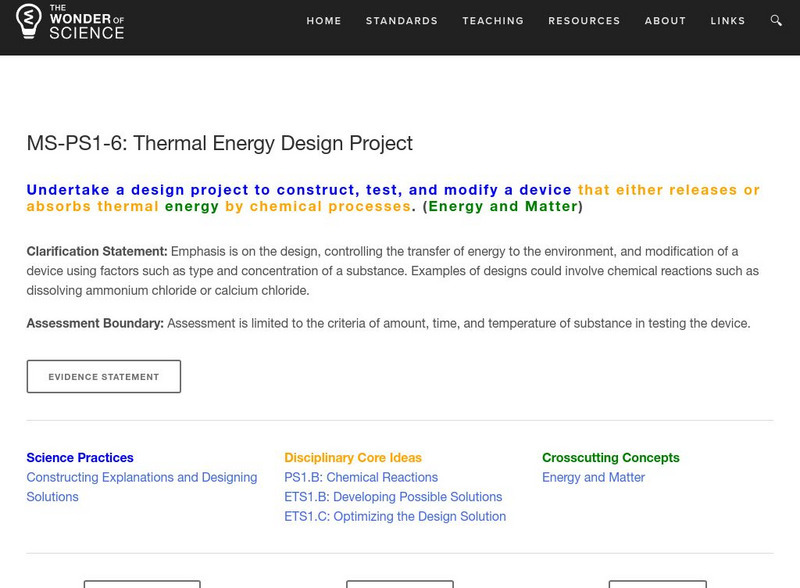Click the Wonder of Science lightbulb logo
800x588 pixels.
coord(27,21)
